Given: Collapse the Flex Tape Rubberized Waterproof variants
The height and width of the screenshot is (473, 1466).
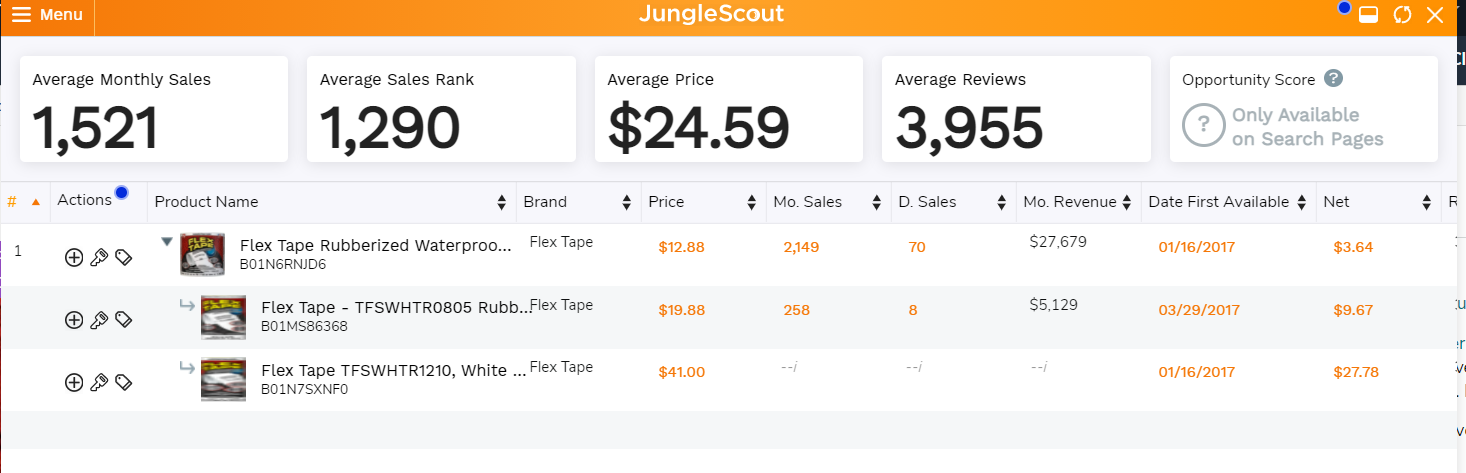Looking at the screenshot, I should pos(167,242).
